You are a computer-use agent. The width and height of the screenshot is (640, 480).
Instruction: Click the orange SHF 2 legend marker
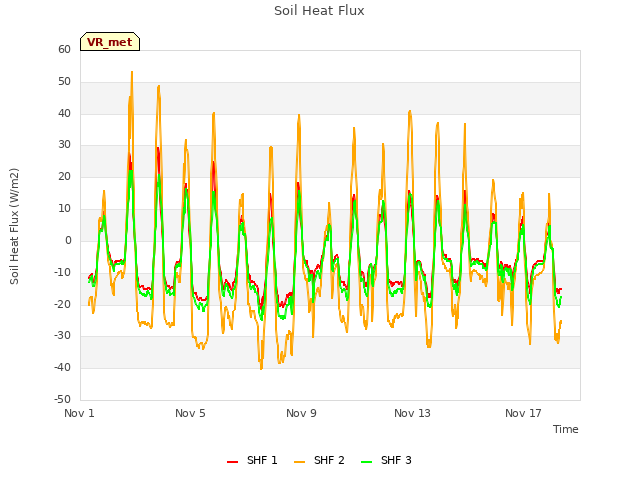[x=299, y=462]
